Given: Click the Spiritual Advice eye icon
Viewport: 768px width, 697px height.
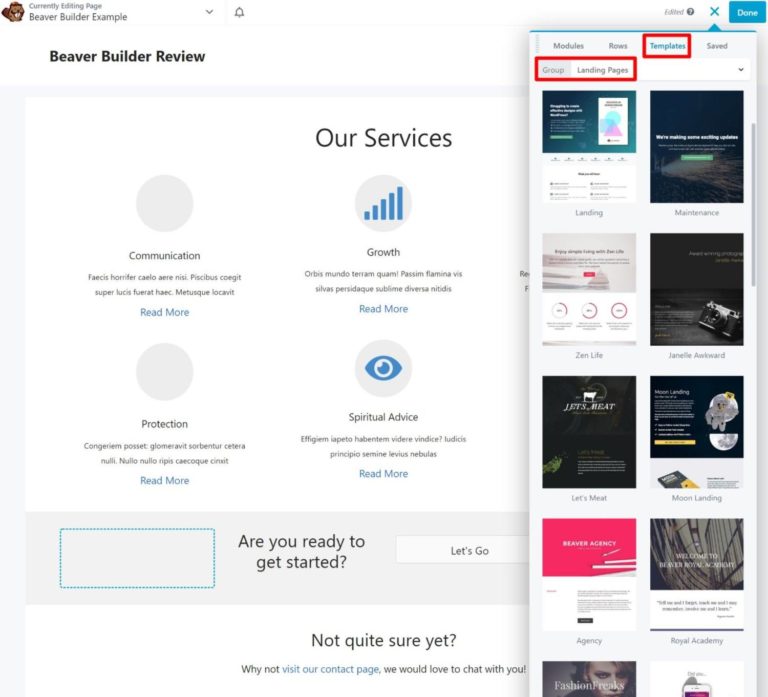Looking at the screenshot, I should [383, 368].
